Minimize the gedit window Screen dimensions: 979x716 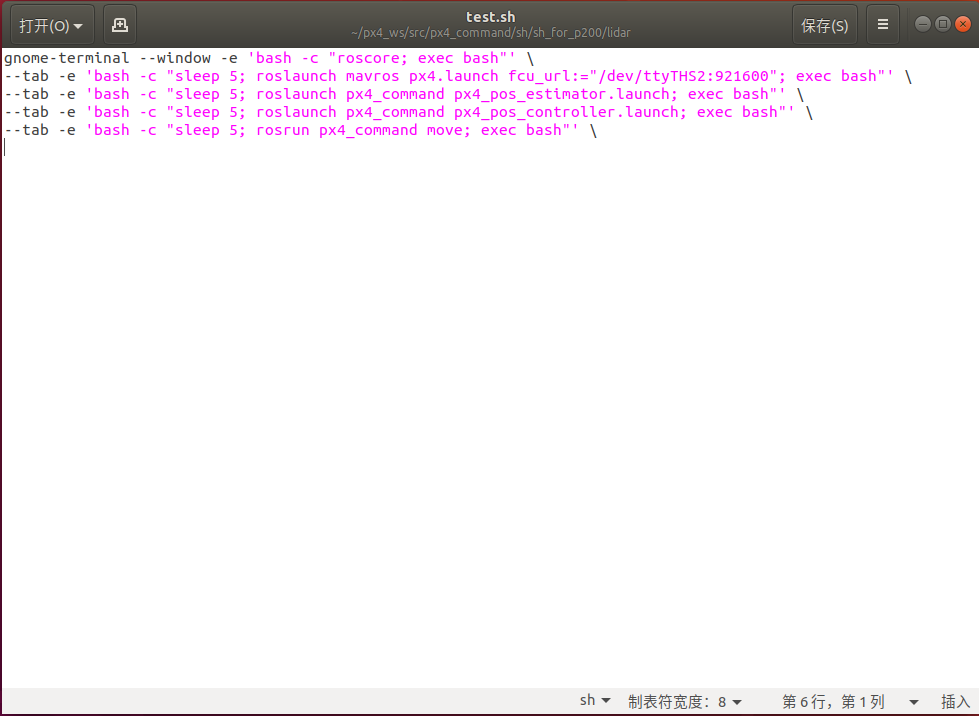click(923, 24)
